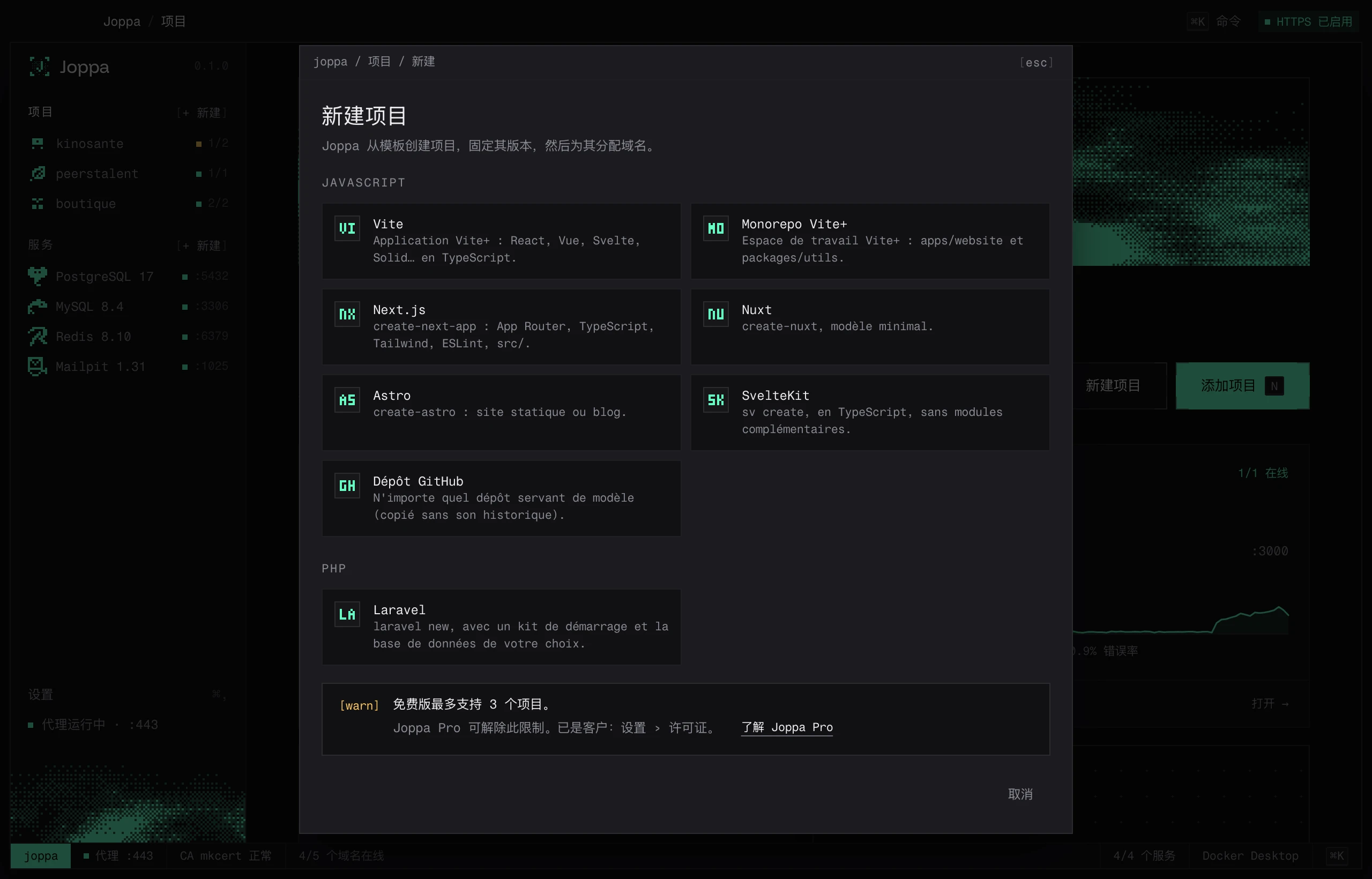The height and width of the screenshot is (879, 1372).
Task: Select Mailpit 1.31 service name
Action: [100, 367]
